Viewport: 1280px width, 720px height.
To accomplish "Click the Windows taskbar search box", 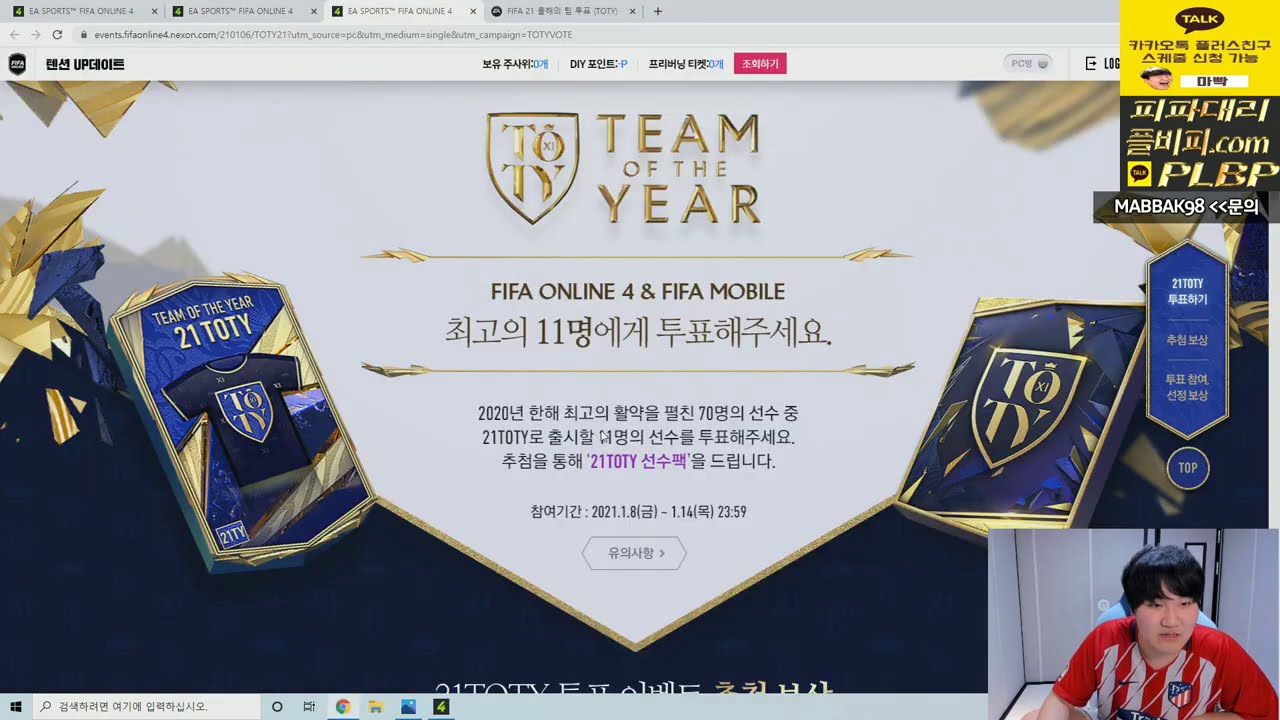I will tap(146, 707).
